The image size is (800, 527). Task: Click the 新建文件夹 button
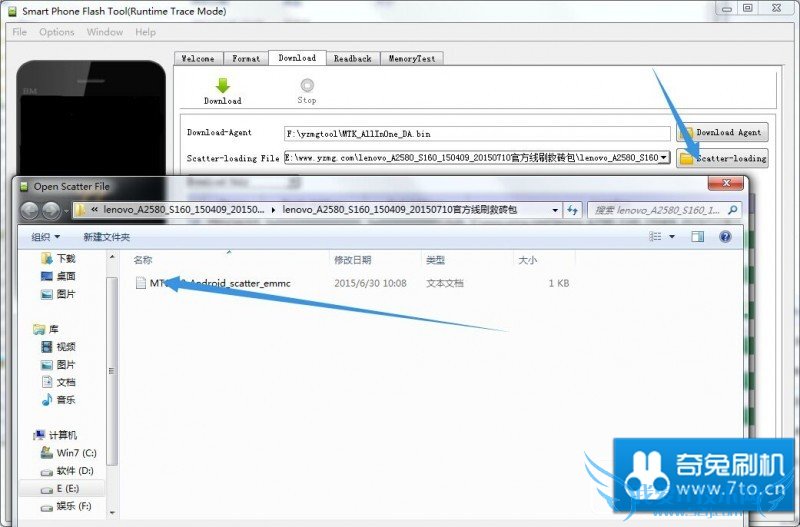coord(107,237)
